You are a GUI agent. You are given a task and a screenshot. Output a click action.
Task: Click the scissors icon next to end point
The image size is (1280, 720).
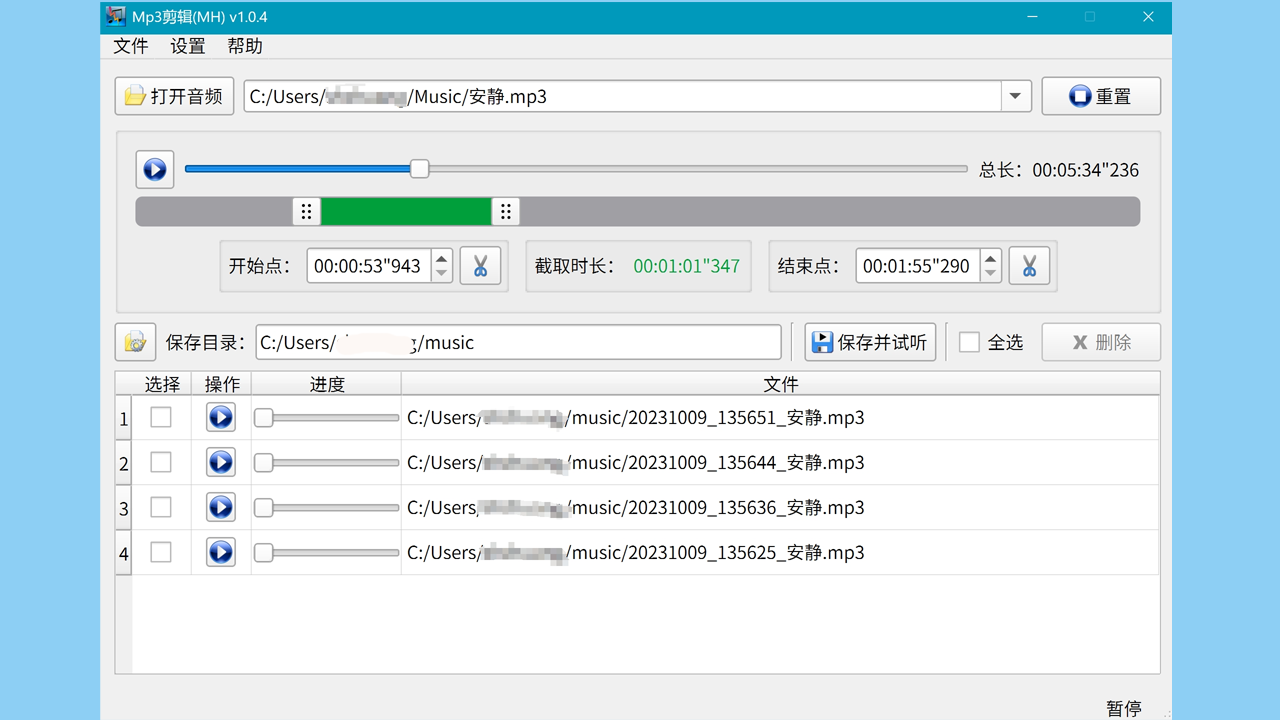point(1029,266)
